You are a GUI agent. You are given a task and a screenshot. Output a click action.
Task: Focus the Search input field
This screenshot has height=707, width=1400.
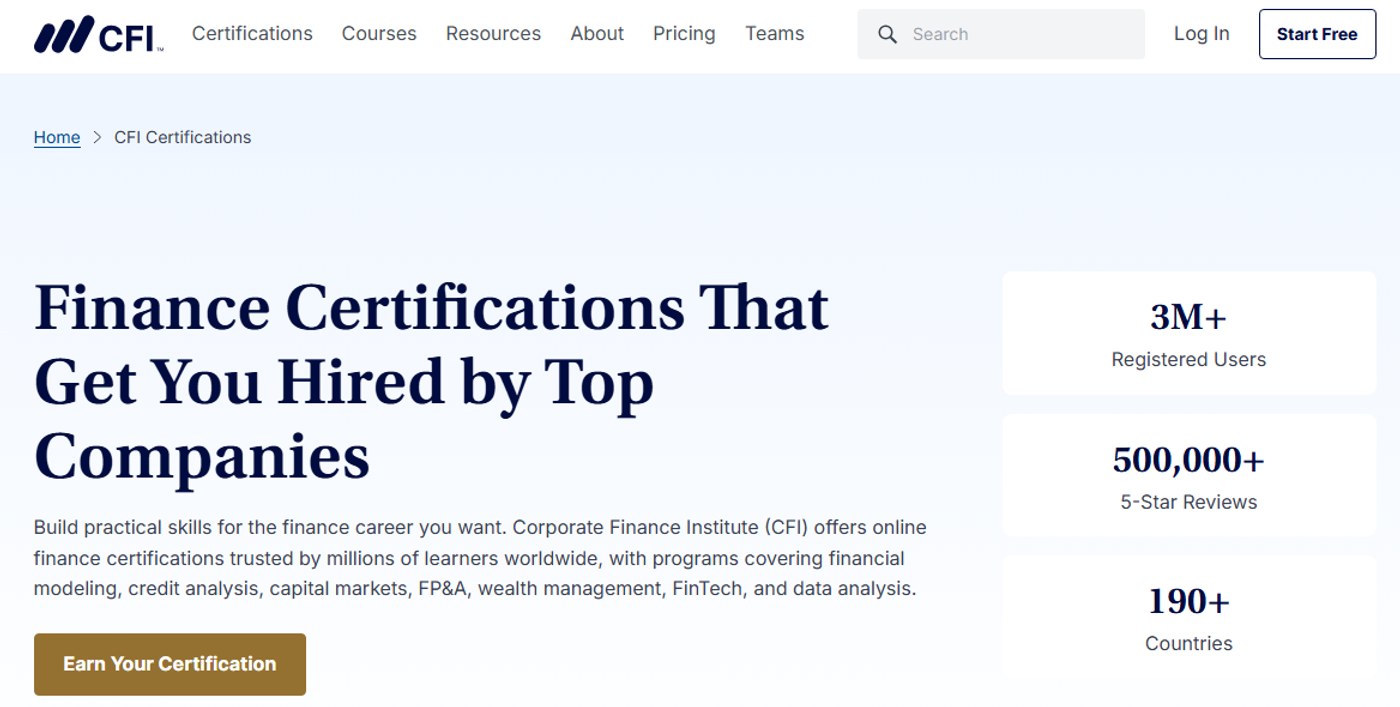1001,34
